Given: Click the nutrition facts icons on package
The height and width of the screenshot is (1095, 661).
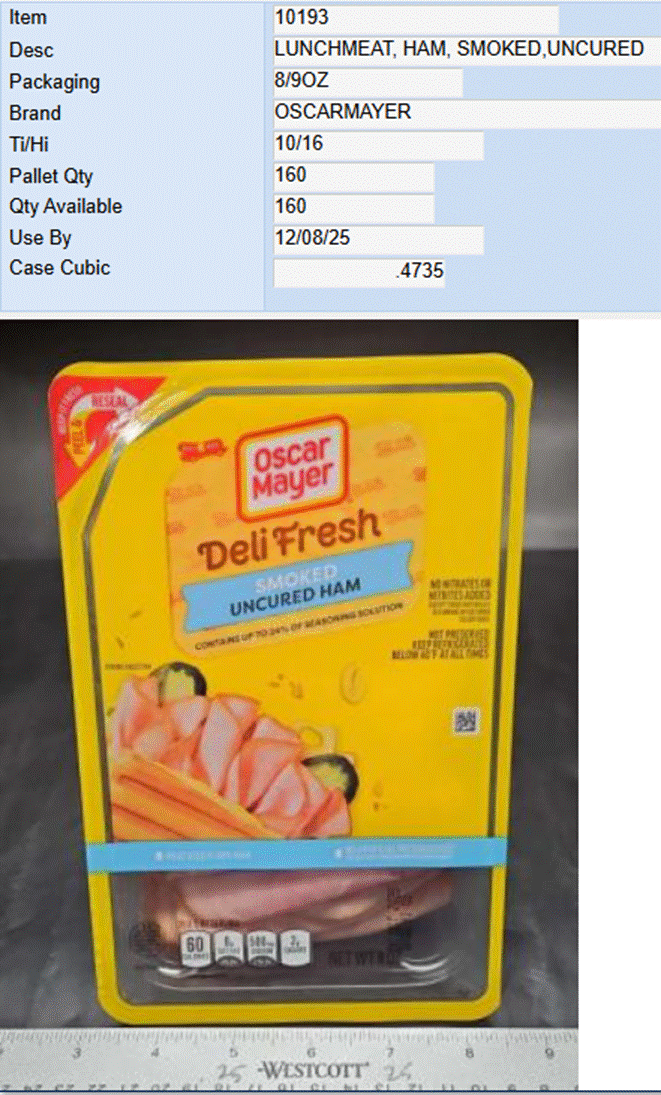Looking at the screenshot, I should pos(244,949).
